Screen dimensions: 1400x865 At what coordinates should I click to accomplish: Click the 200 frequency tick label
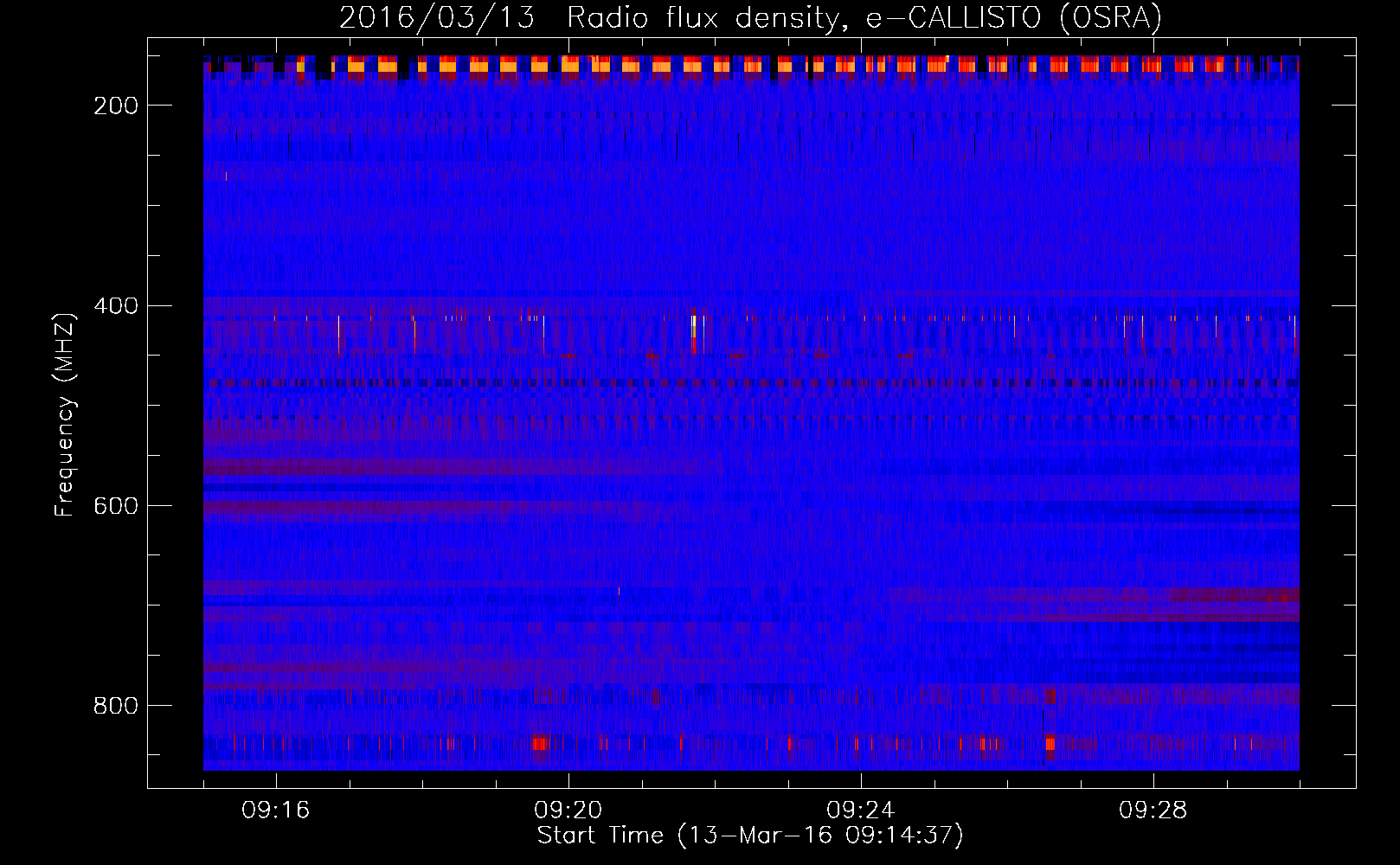tap(116, 106)
